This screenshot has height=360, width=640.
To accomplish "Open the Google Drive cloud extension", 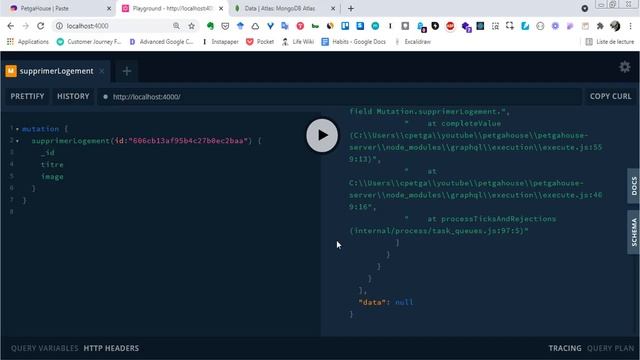I will point(255,26).
